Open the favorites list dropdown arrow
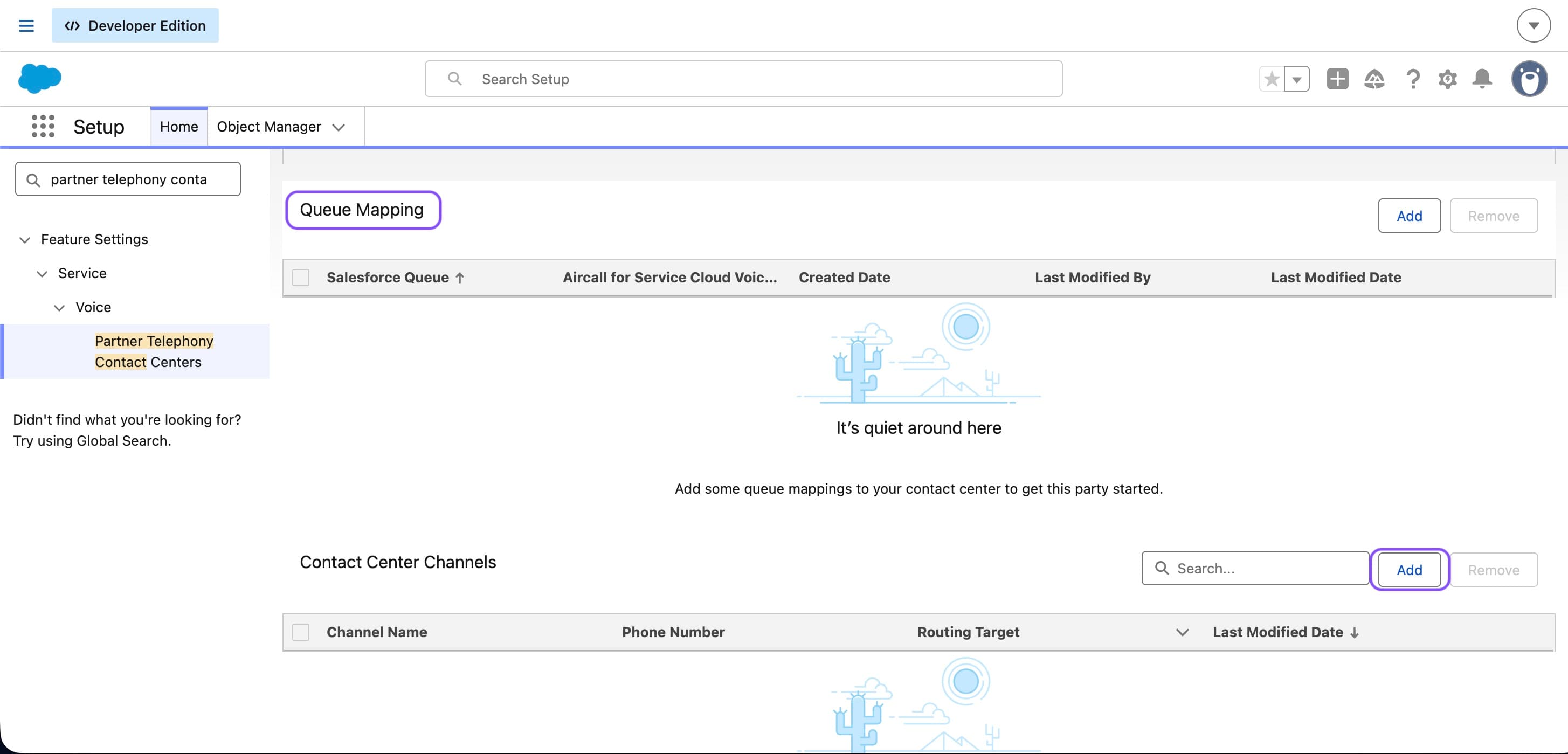The height and width of the screenshot is (754, 1568). pos(1296,79)
